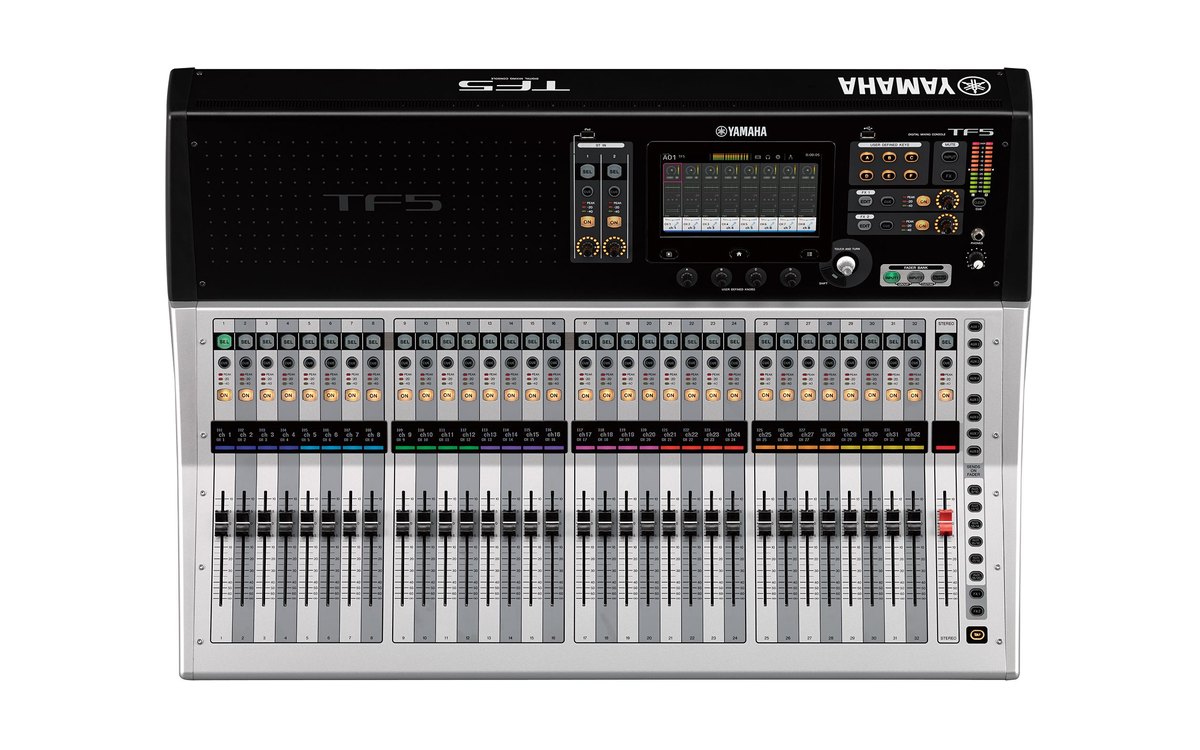The image size is (1200, 750).
Task: Toggle the ON key for channel 12
Action: click(468, 396)
